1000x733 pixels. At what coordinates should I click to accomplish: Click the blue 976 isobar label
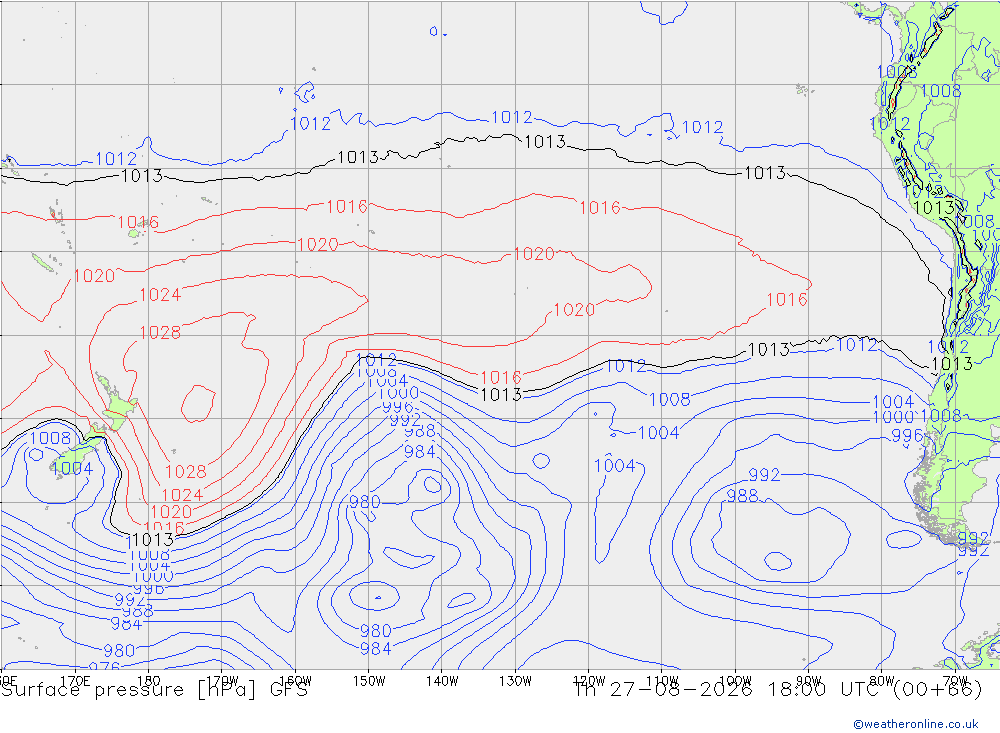coord(104,666)
